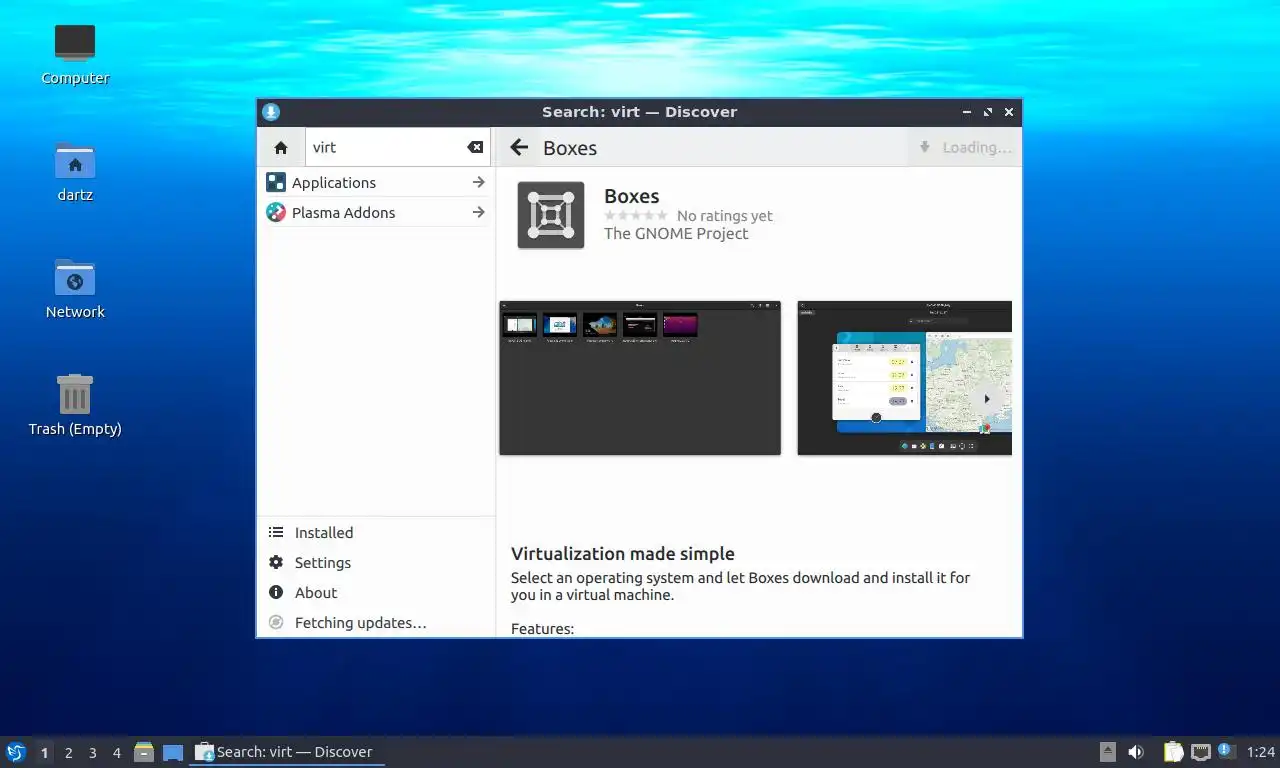This screenshot has height=768, width=1280.
Task: Click Fetching updates… entry
Action: click(x=376, y=623)
